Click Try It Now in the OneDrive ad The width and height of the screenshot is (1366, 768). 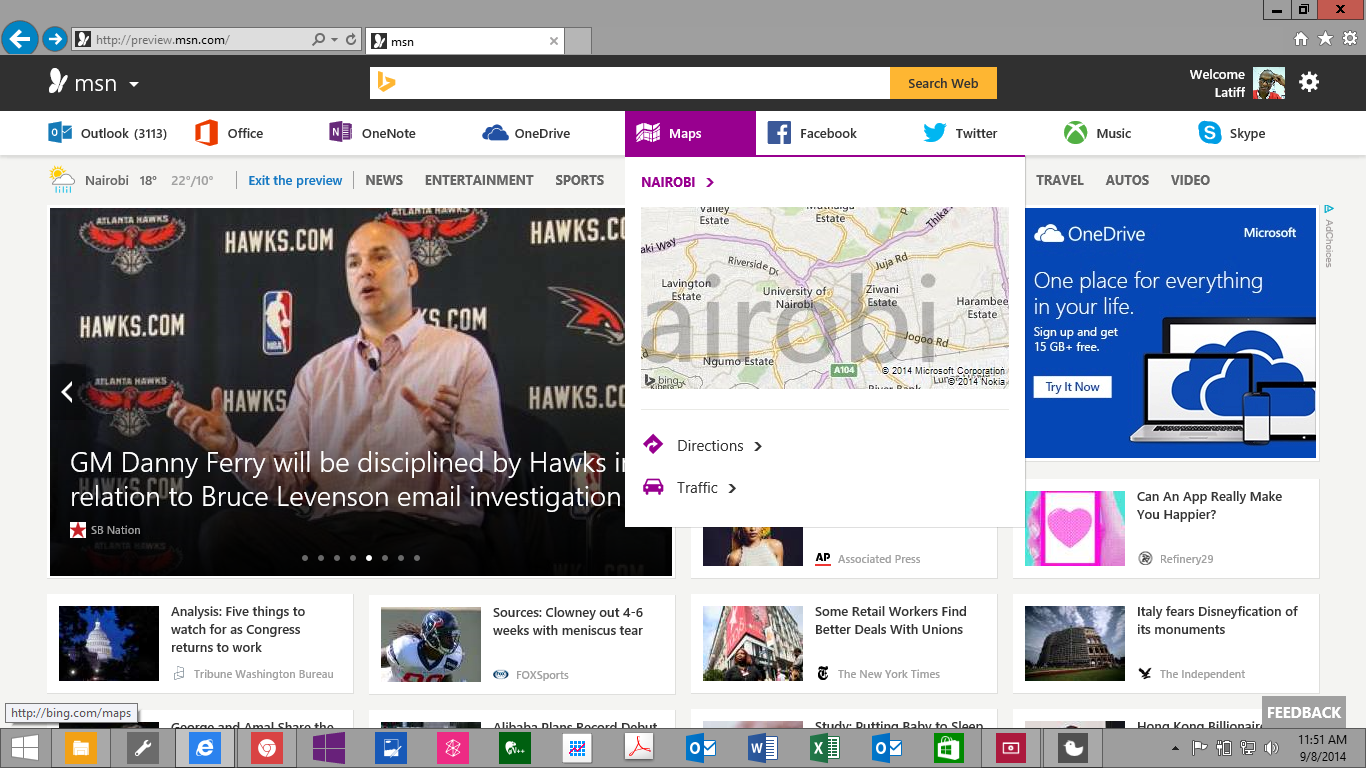[1072, 387]
